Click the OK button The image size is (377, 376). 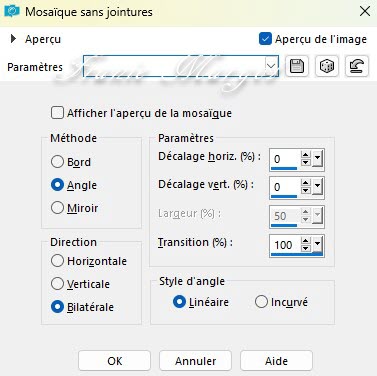point(114,361)
